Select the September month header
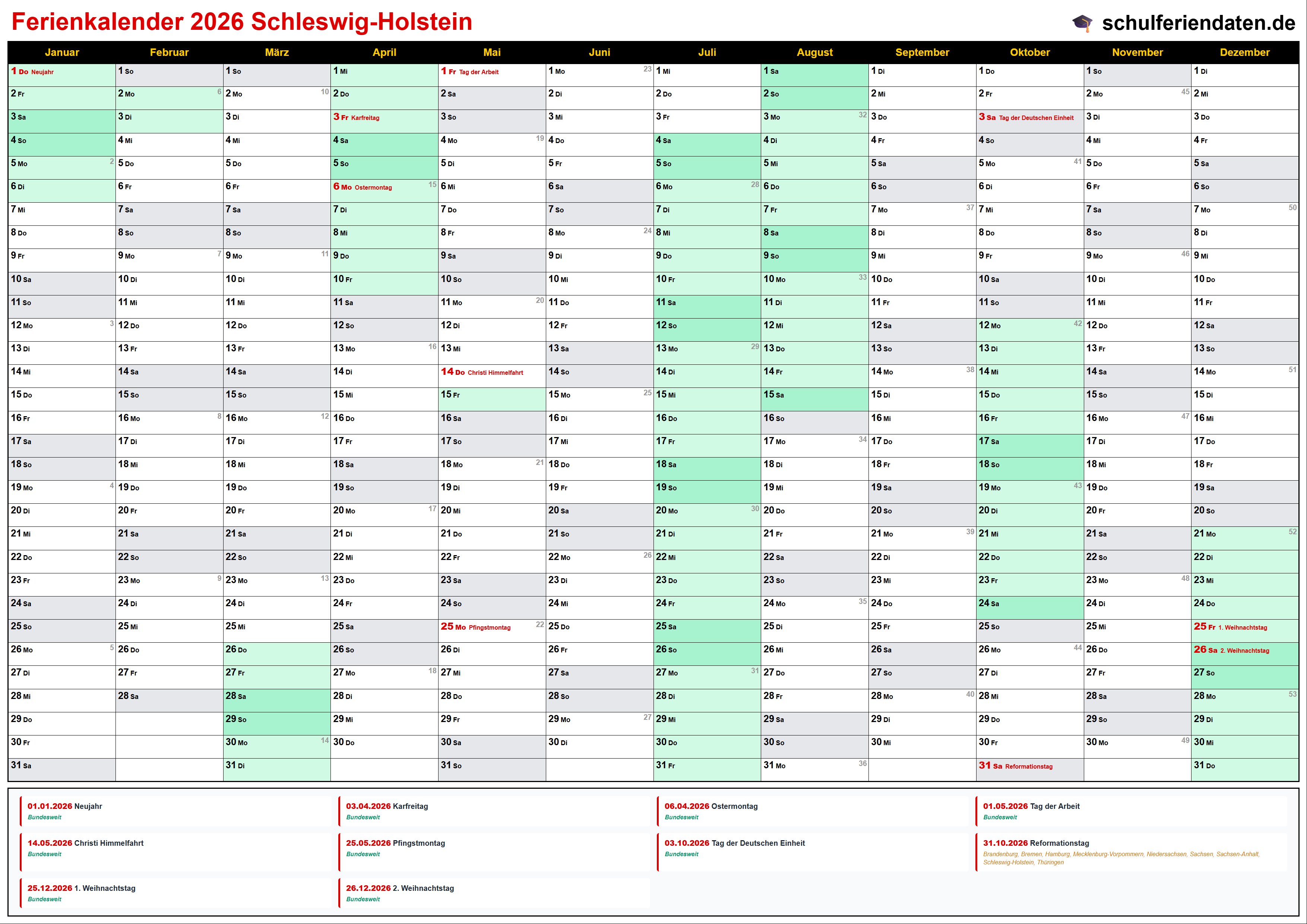Image resolution: width=1307 pixels, height=924 pixels. (922, 53)
